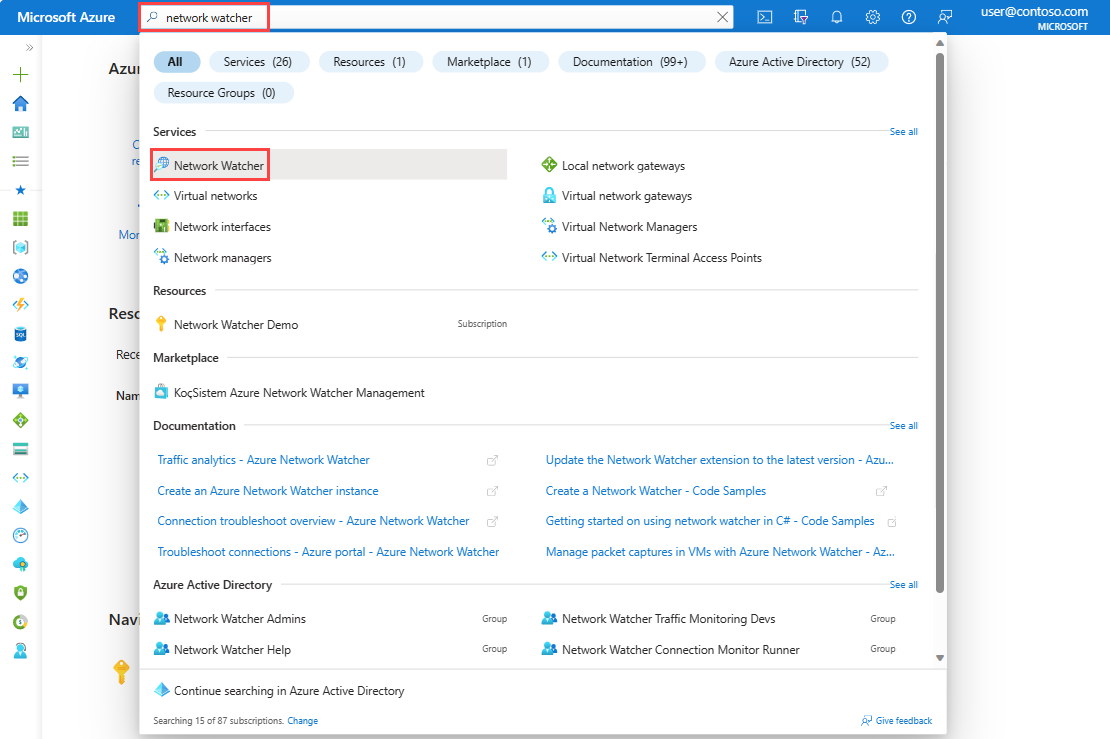
Task: Click the results panel vertical scrollbar
Action: click(939, 320)
